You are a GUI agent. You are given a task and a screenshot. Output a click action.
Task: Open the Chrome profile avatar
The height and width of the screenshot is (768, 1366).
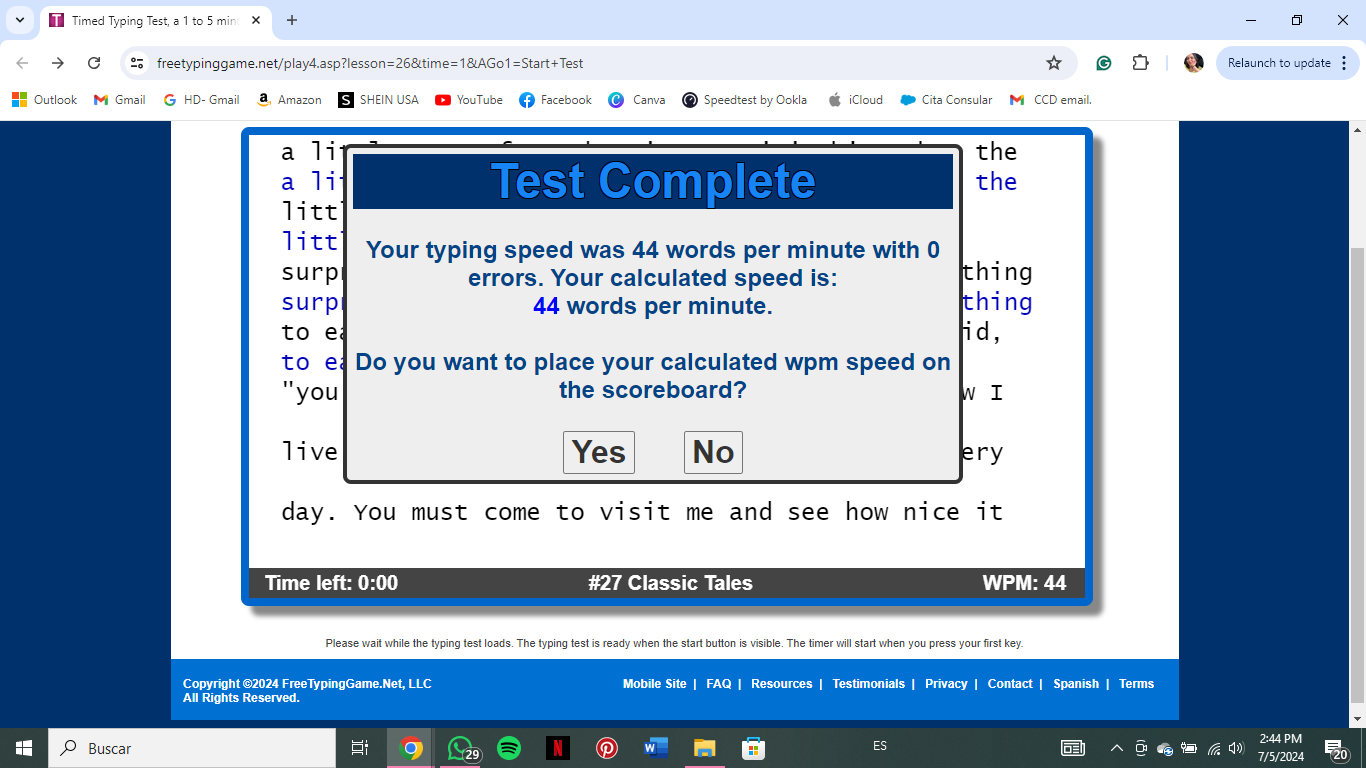click(x=1193, y=63)
